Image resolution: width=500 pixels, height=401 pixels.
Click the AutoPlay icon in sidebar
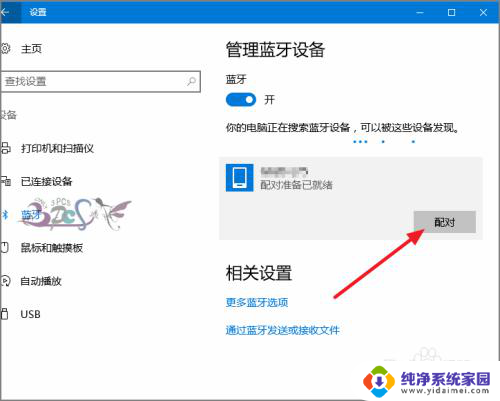6,281
